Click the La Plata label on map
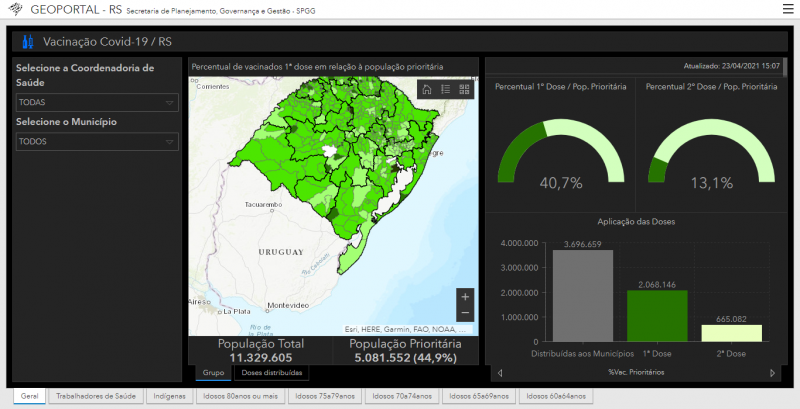 tap(235, 311)
